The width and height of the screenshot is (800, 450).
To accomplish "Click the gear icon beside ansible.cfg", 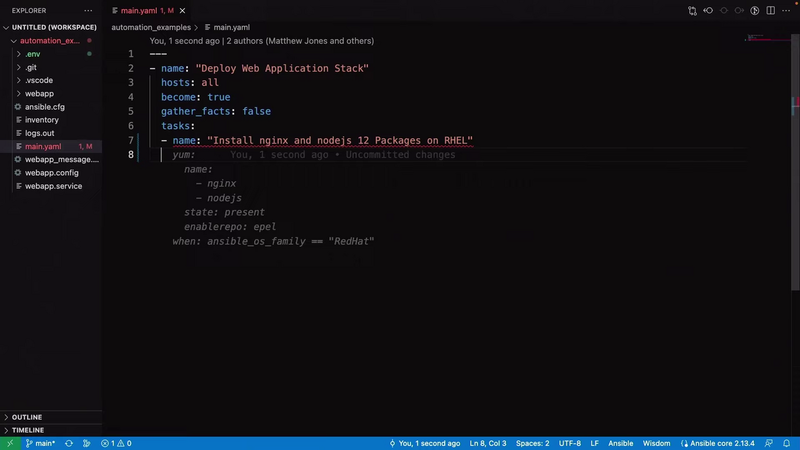I will pyautogui.click(x=18, y=107).
